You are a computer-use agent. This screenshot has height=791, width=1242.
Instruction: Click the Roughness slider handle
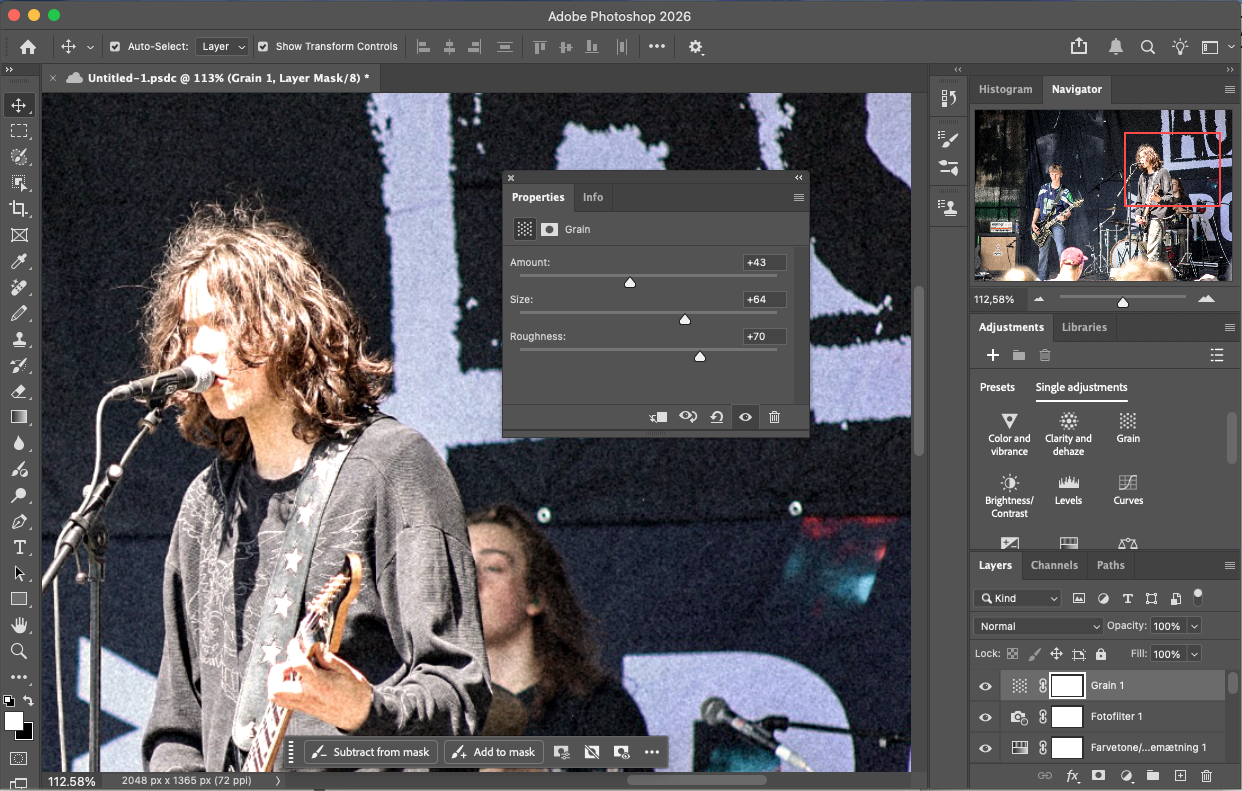pyautogui.click(x=700, y=356)
